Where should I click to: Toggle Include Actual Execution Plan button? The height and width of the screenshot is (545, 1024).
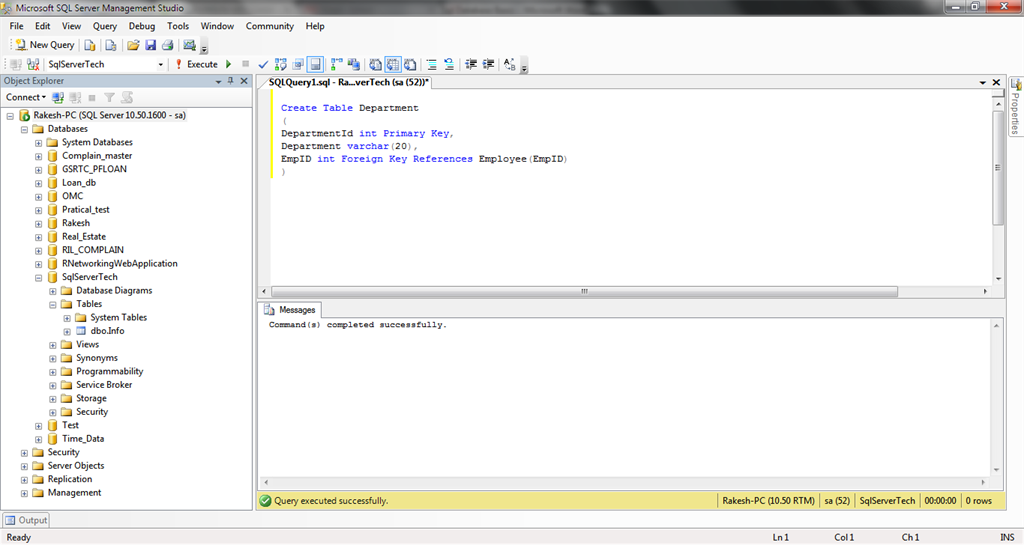(x=336, y=64)
